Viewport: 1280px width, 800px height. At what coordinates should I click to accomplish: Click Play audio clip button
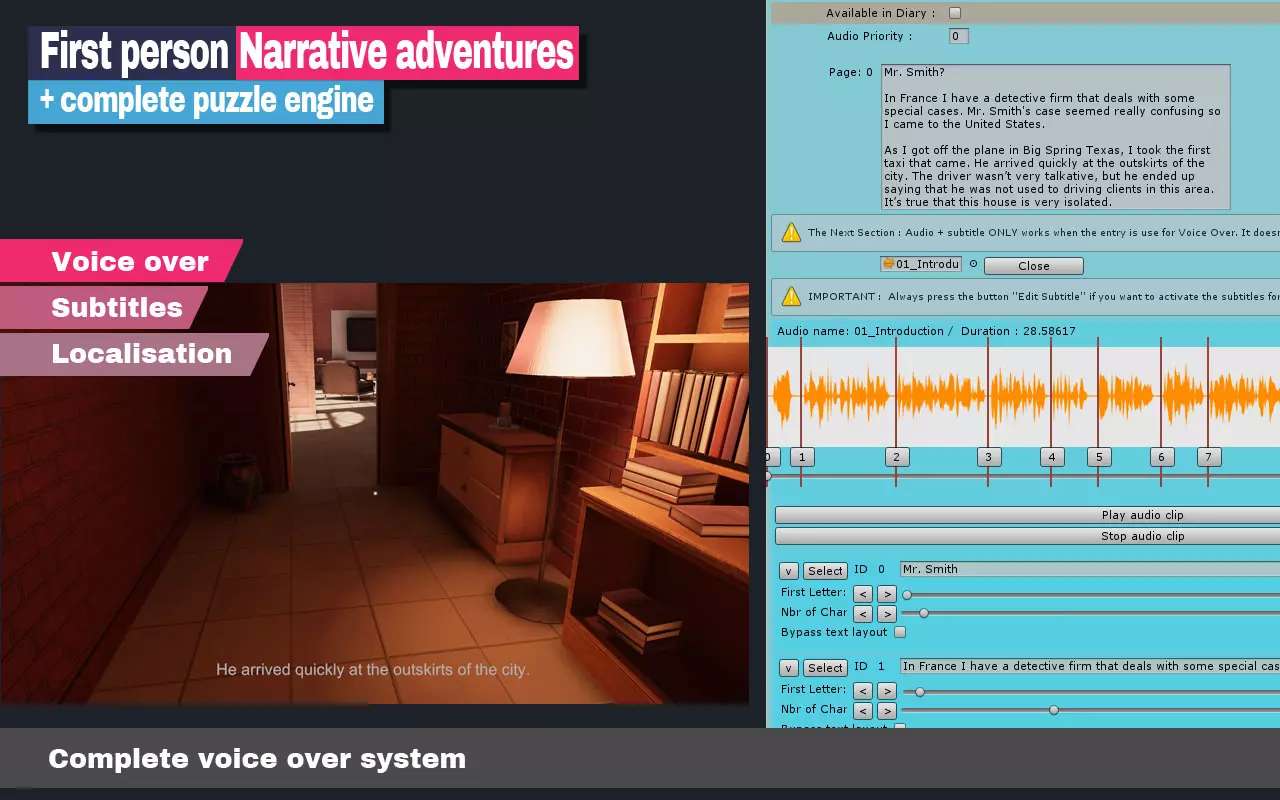1028,515
